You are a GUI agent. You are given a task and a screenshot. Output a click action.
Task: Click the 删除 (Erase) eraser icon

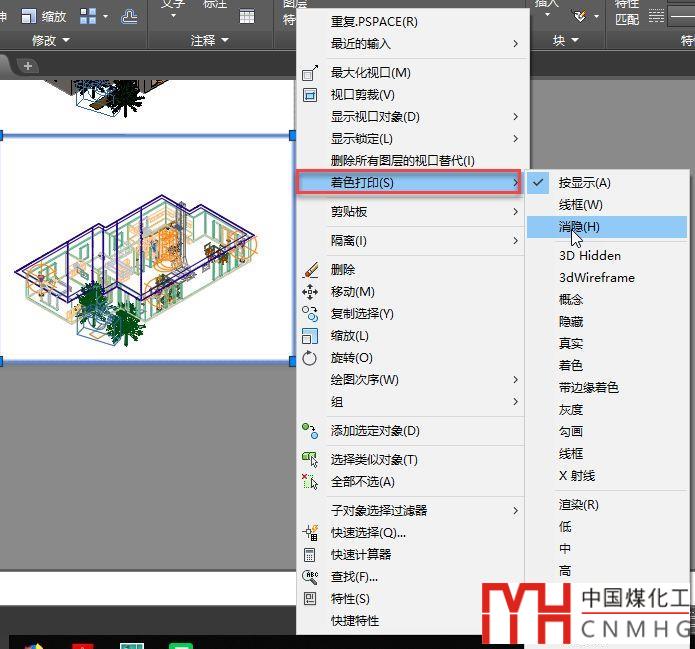(x=310, y=270)
